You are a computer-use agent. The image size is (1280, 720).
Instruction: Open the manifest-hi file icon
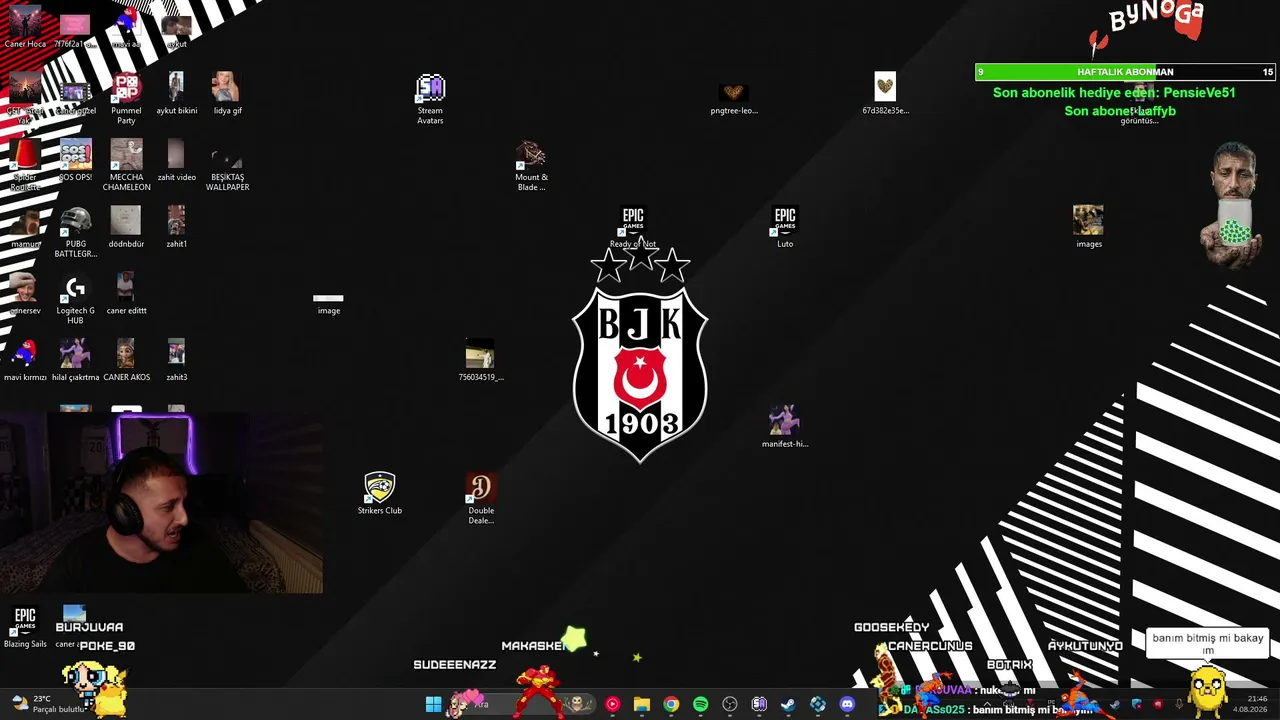coord(785,427)
